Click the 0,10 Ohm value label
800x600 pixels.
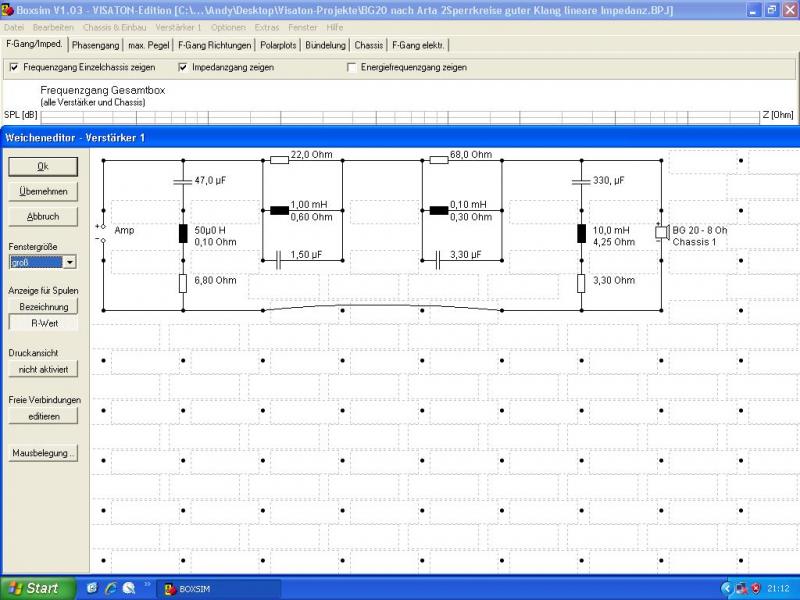click(215, 242)
